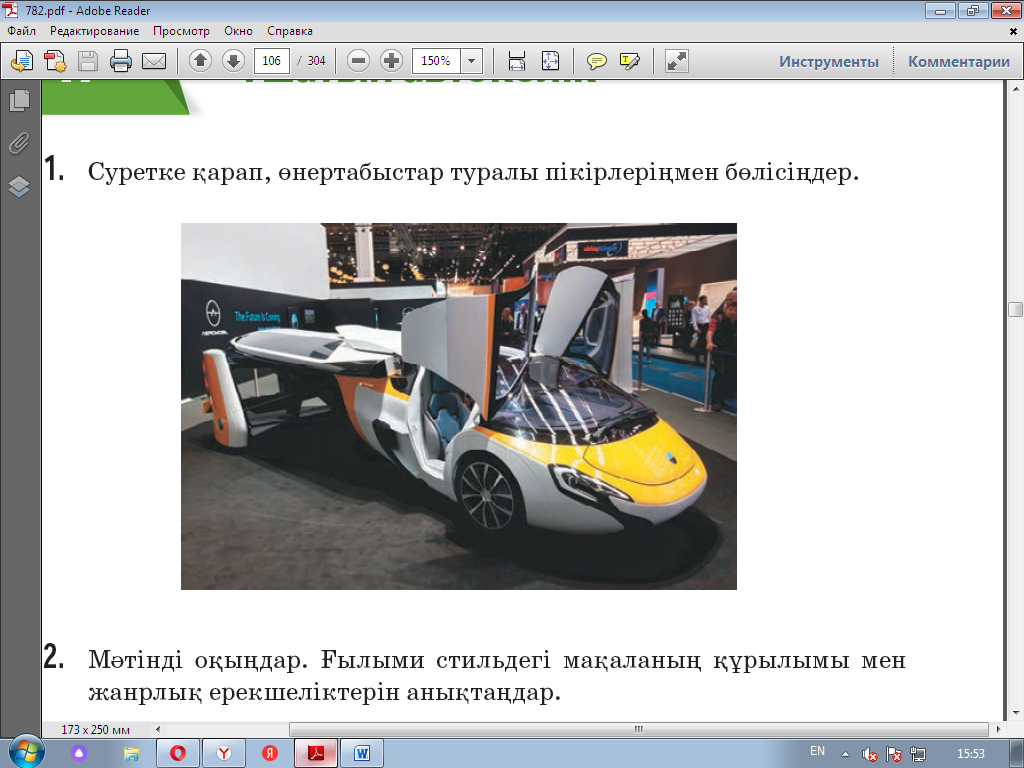The image size is (1024, 768).
Task: Open the Редактирование menu
Action: 94,31
